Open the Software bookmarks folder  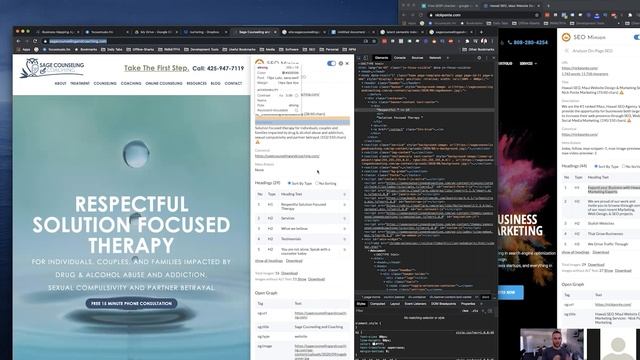click(x=289, y=49)
